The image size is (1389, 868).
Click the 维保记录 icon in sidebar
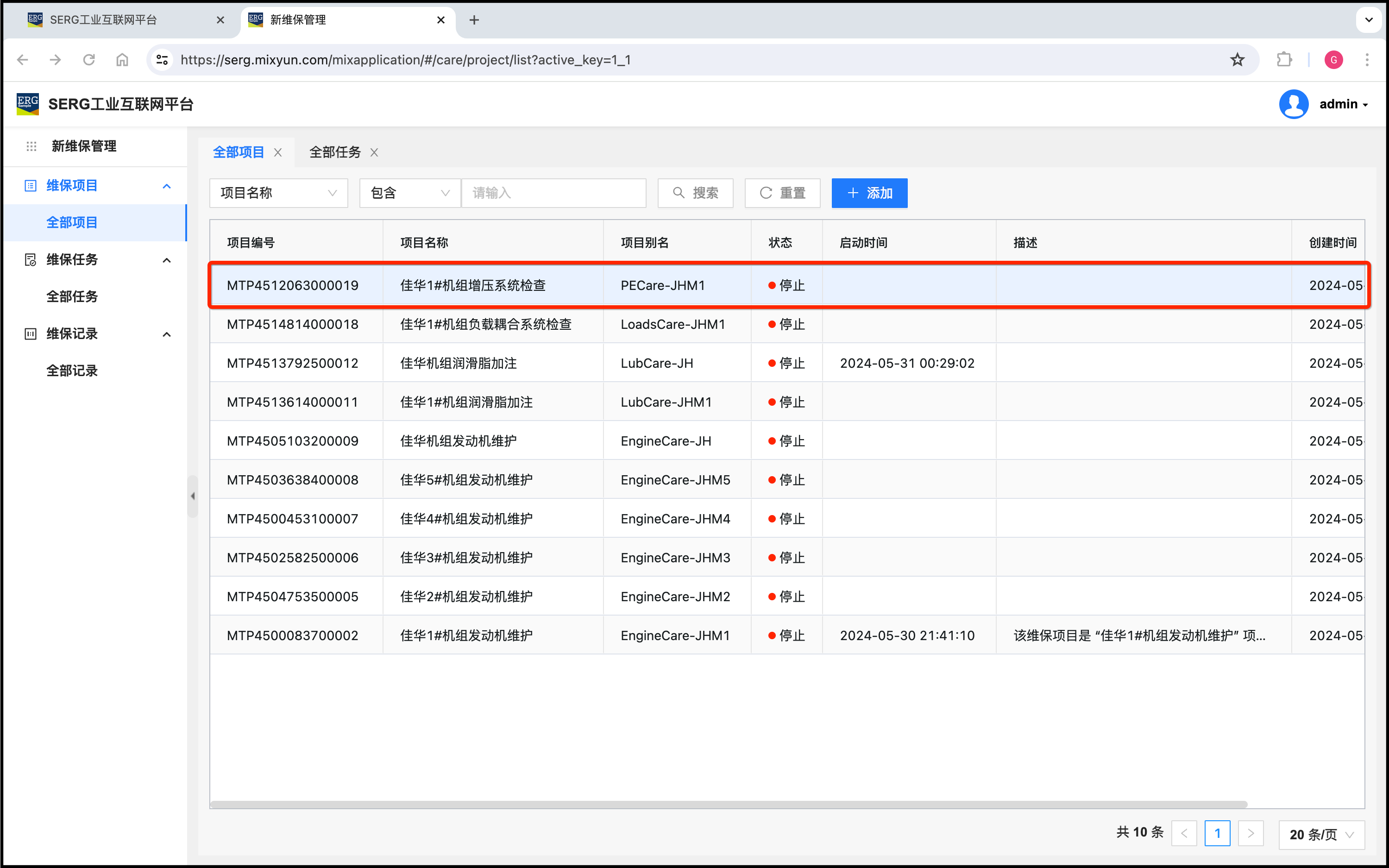[x=31, y=333]
